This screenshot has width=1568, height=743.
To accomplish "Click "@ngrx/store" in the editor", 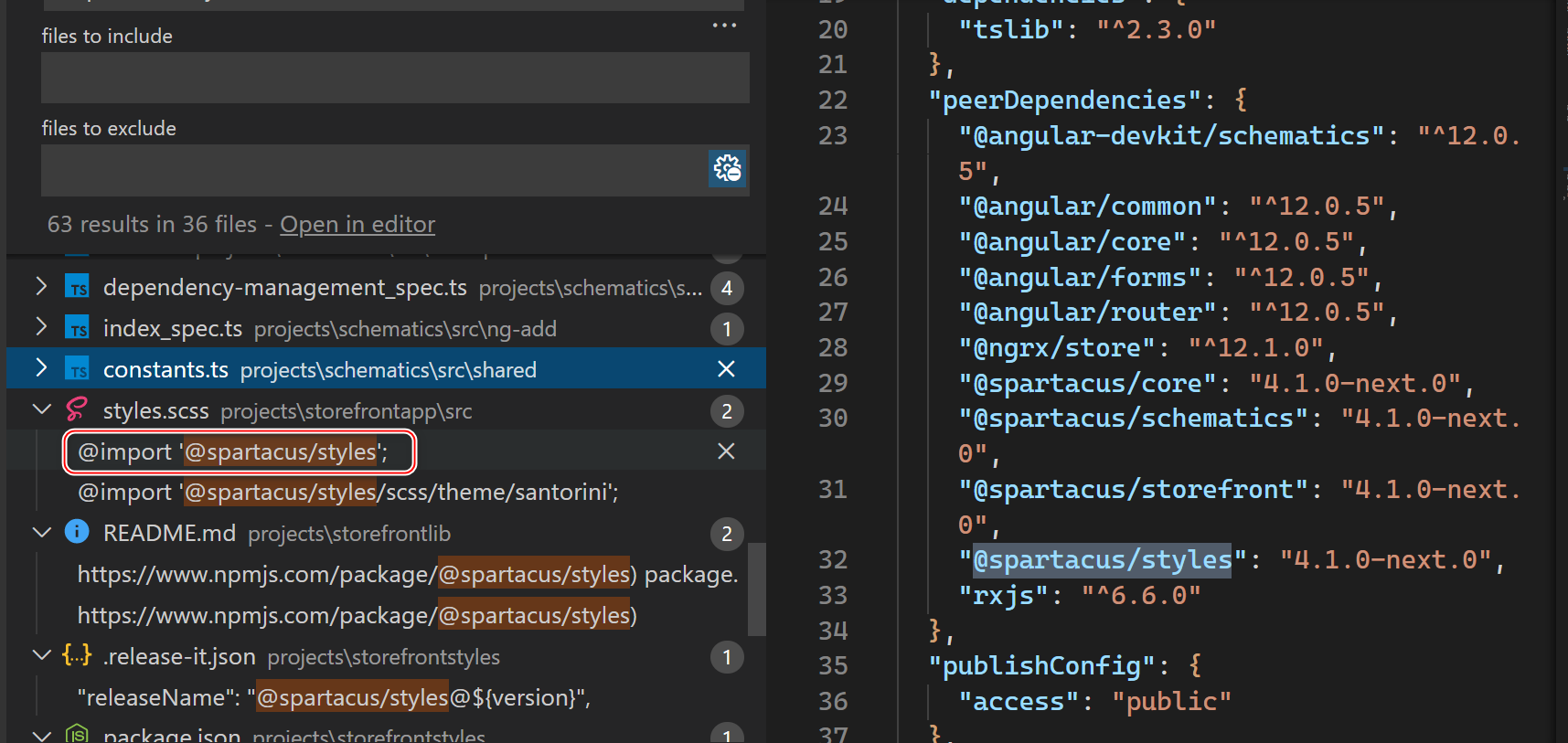I will (x=1057, y=348).
